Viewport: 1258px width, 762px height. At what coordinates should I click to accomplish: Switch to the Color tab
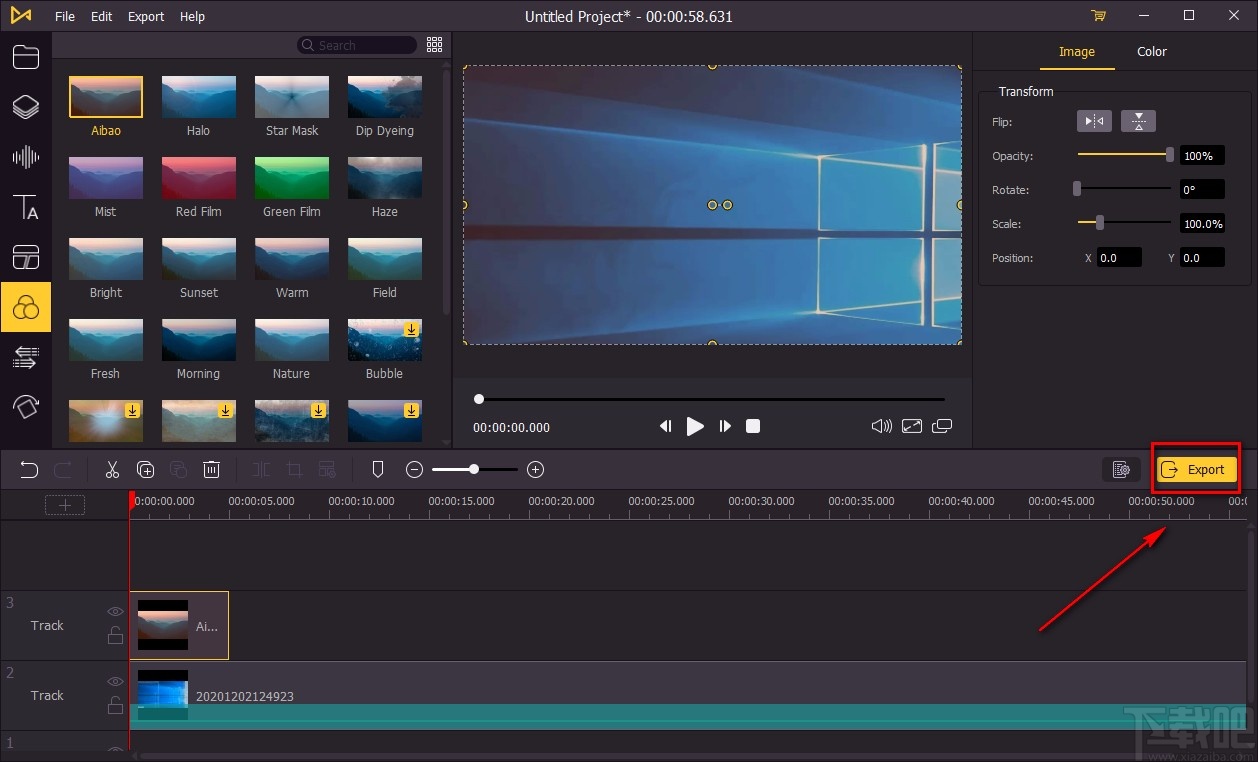[x=1151, y=52]
